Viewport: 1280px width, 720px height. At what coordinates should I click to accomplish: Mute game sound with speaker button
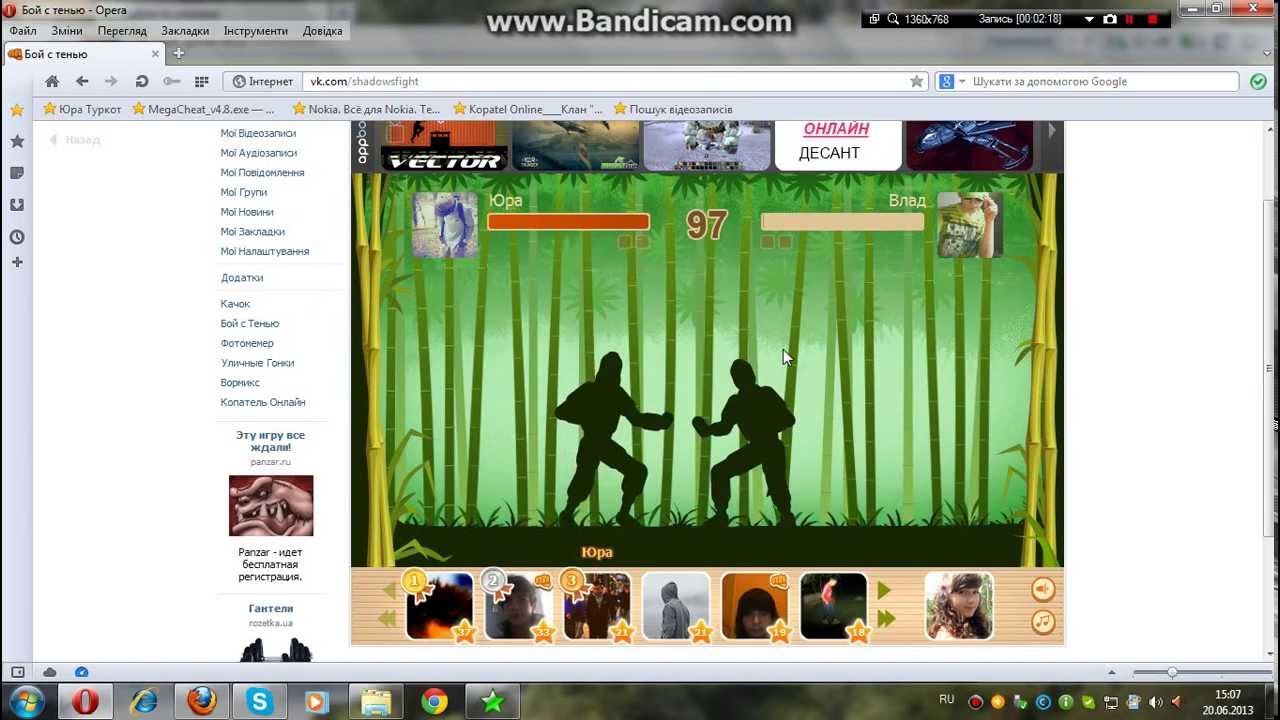[1043, 589]
